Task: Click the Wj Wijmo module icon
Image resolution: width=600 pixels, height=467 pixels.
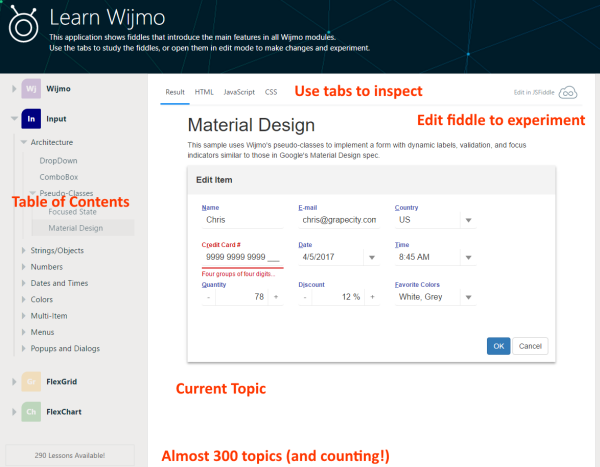Action: [x=31, y=89]
